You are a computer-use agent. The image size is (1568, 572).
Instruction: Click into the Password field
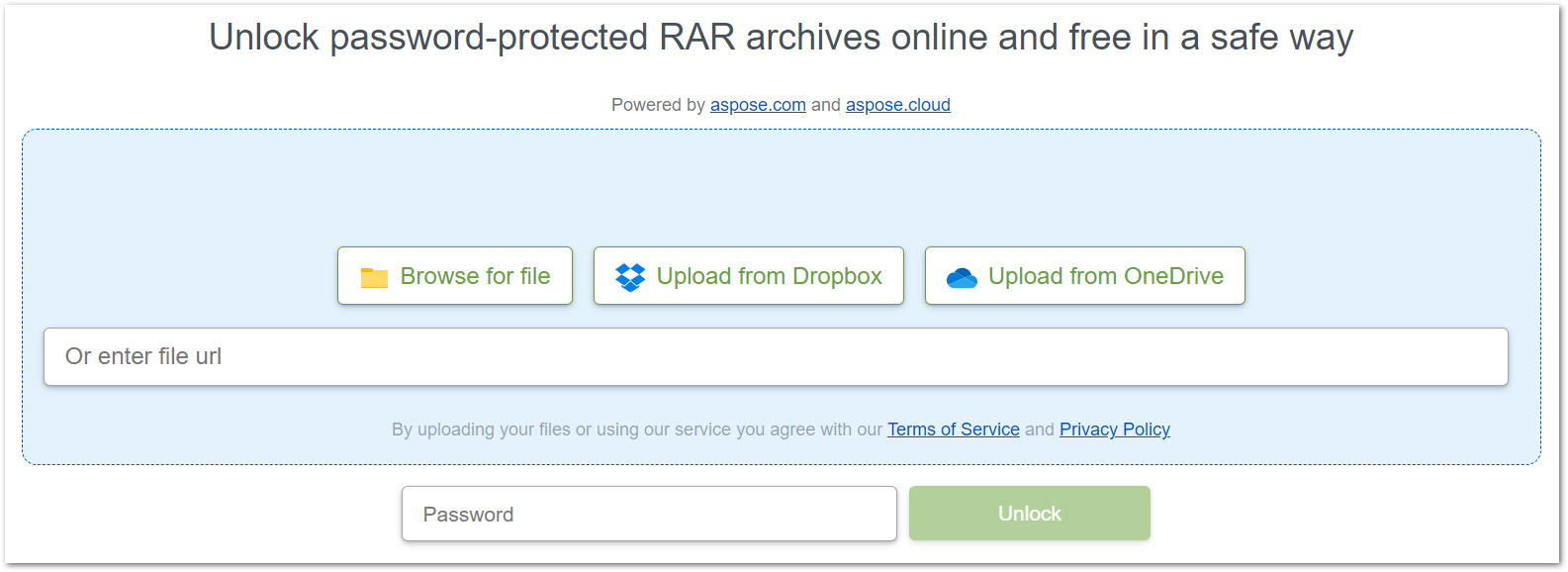pos(648,515)
